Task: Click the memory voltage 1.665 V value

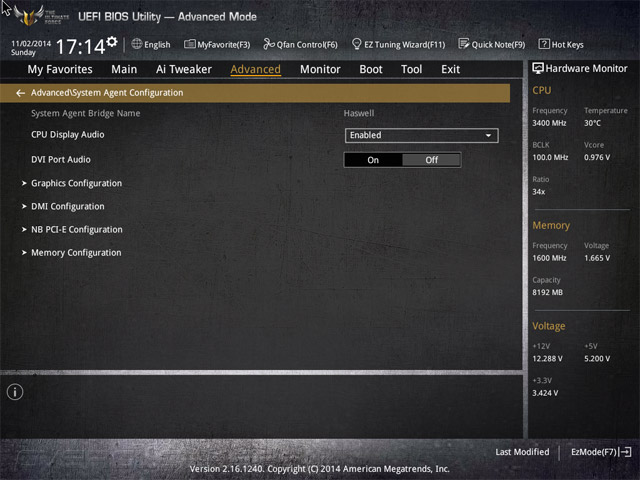Action: tap(597, 258)
